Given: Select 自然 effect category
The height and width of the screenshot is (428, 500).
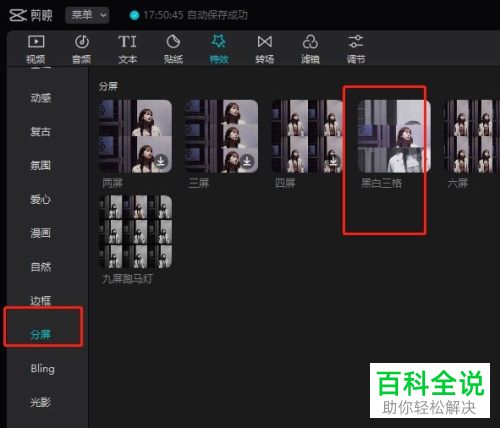Looking at the screenshot, I should 41,267.
